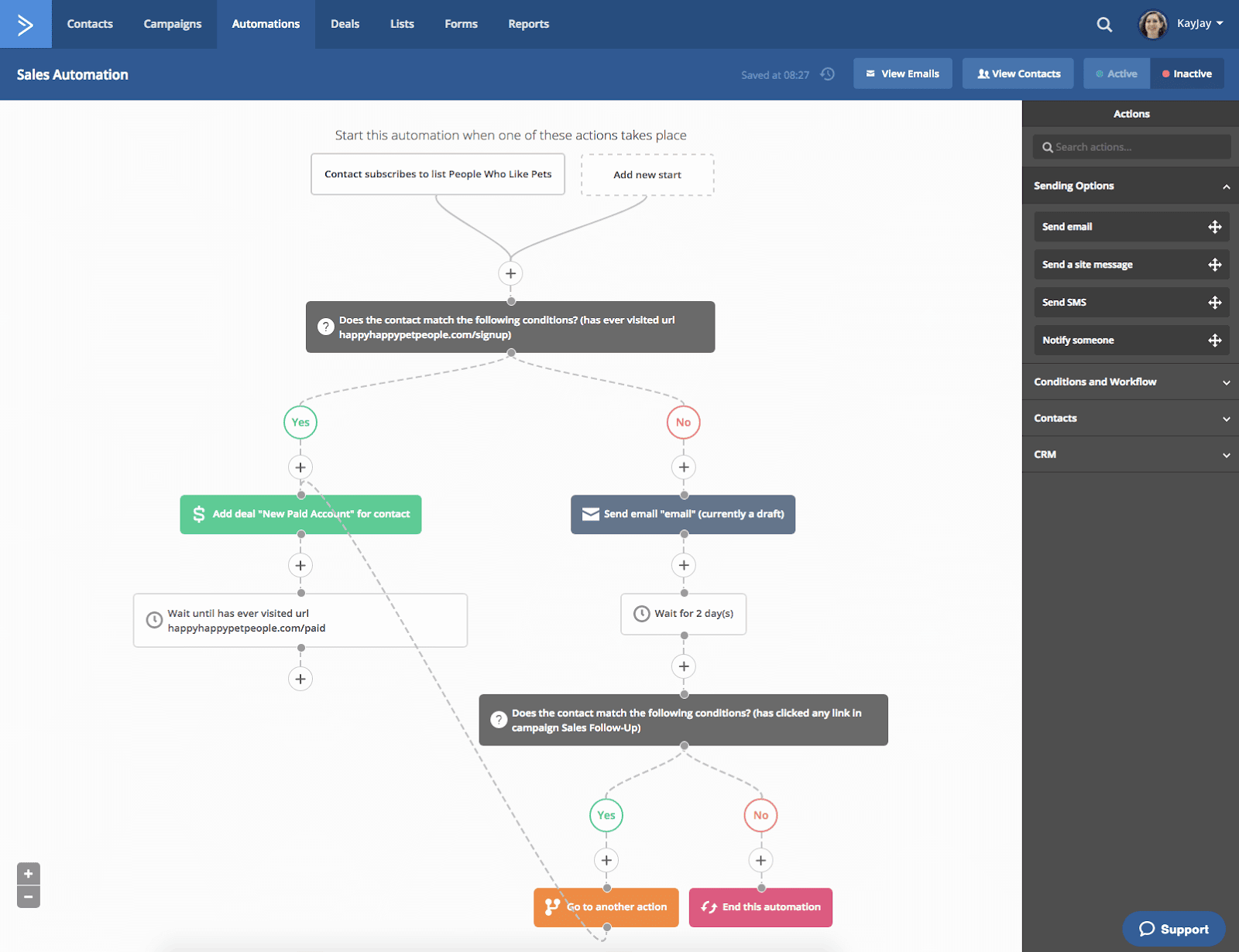Click question mark icon on signup URL condition
Viewport: 1239px width, 952px height.
point(325,327)
